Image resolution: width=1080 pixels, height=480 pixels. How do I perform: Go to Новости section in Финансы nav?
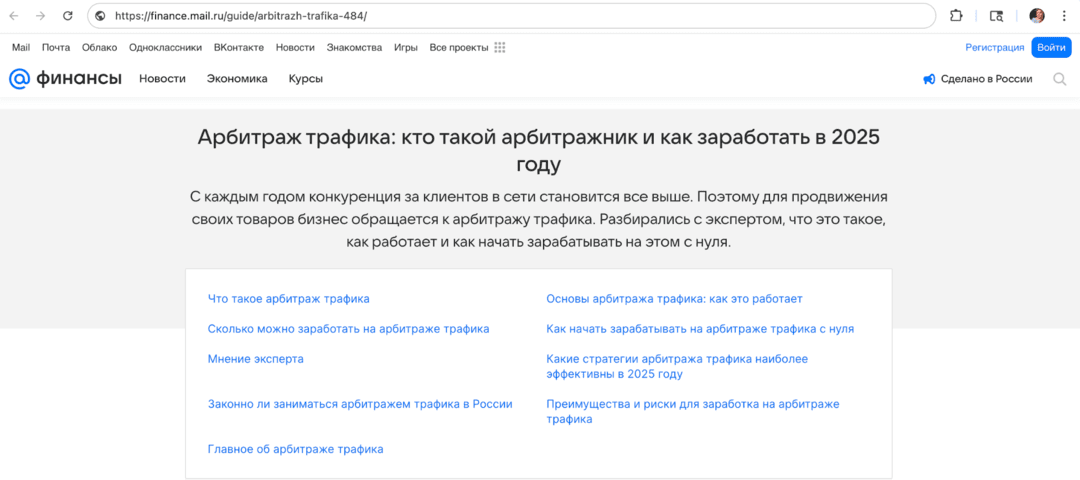pyautogui.click(x=163, y=79)
